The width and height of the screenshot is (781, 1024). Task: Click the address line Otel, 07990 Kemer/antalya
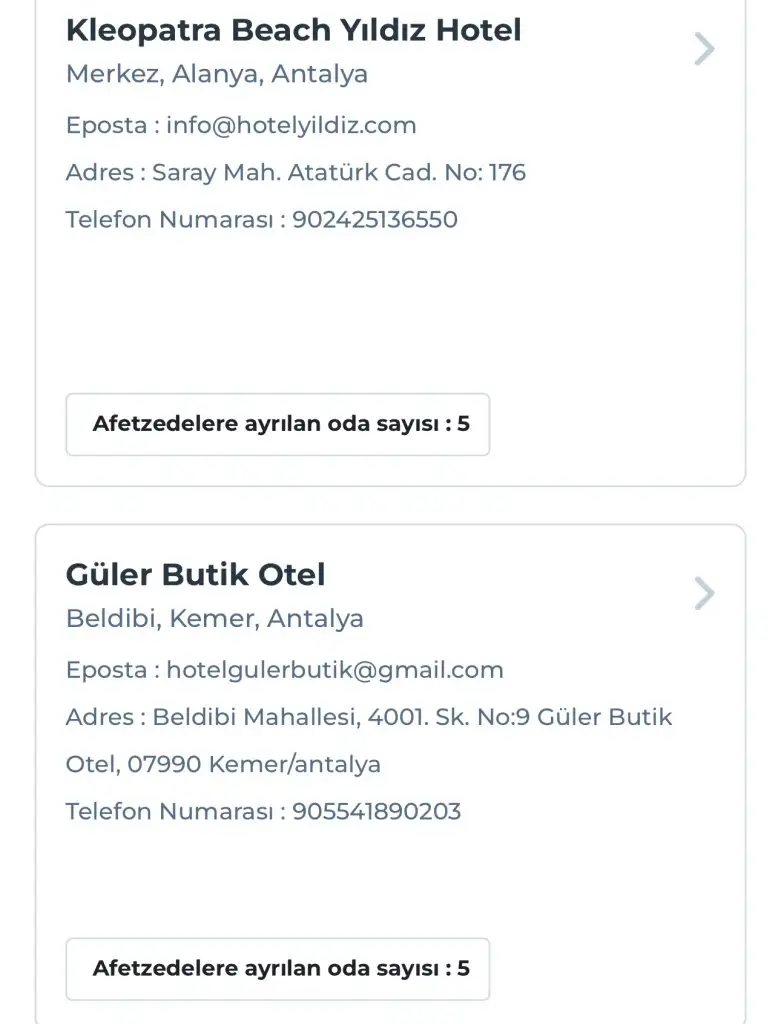coord(223,765)
